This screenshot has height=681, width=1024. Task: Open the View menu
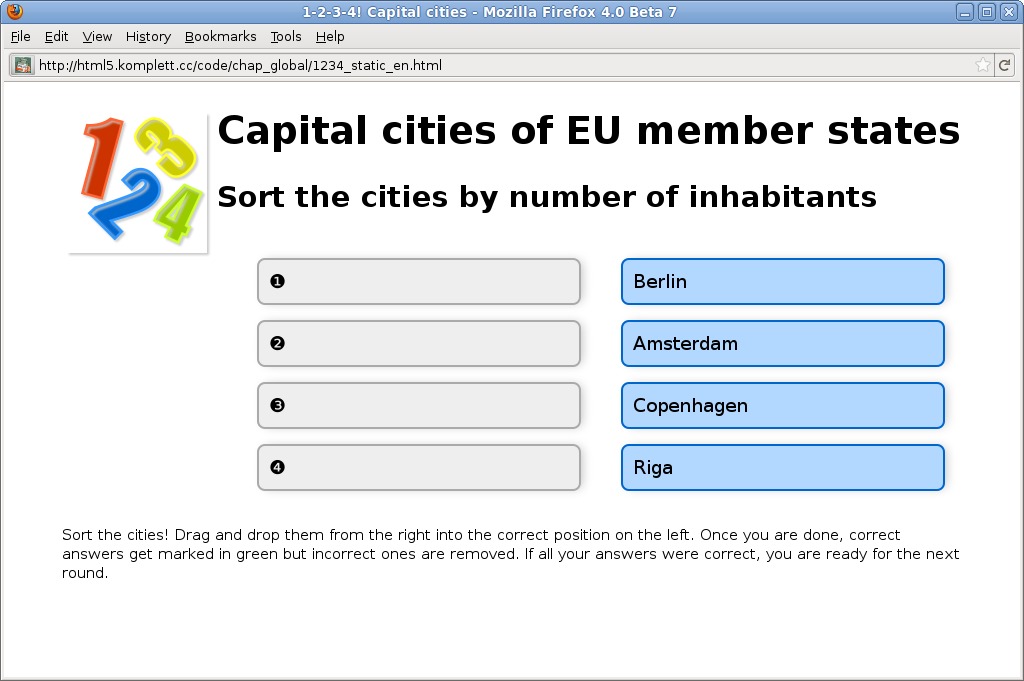click(x=97, y=36)
